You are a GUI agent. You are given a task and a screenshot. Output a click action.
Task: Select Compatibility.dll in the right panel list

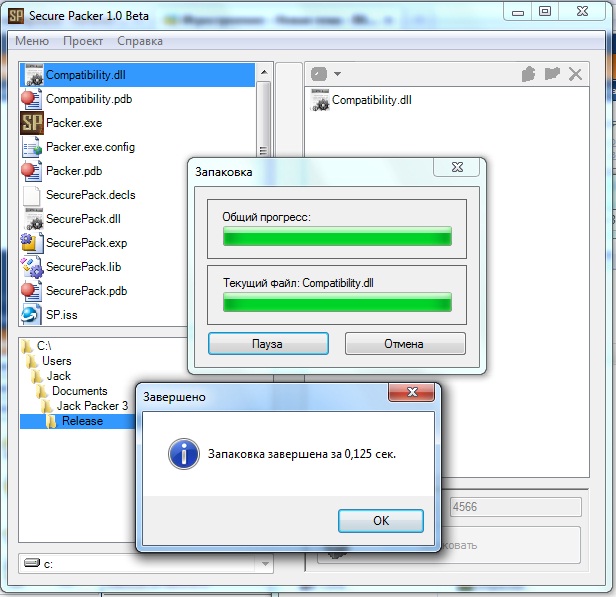click(371, 100)
